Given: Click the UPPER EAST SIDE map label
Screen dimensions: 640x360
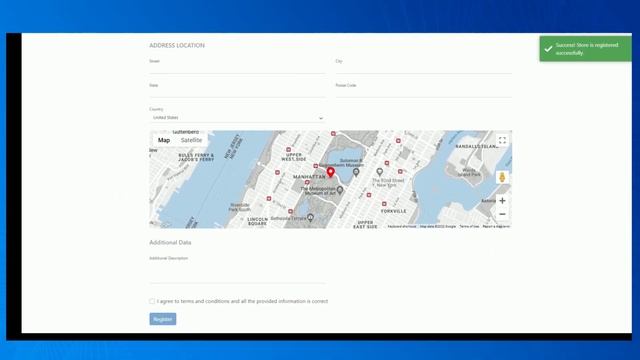Looking at the screenshot, I should tap(365, 224).
